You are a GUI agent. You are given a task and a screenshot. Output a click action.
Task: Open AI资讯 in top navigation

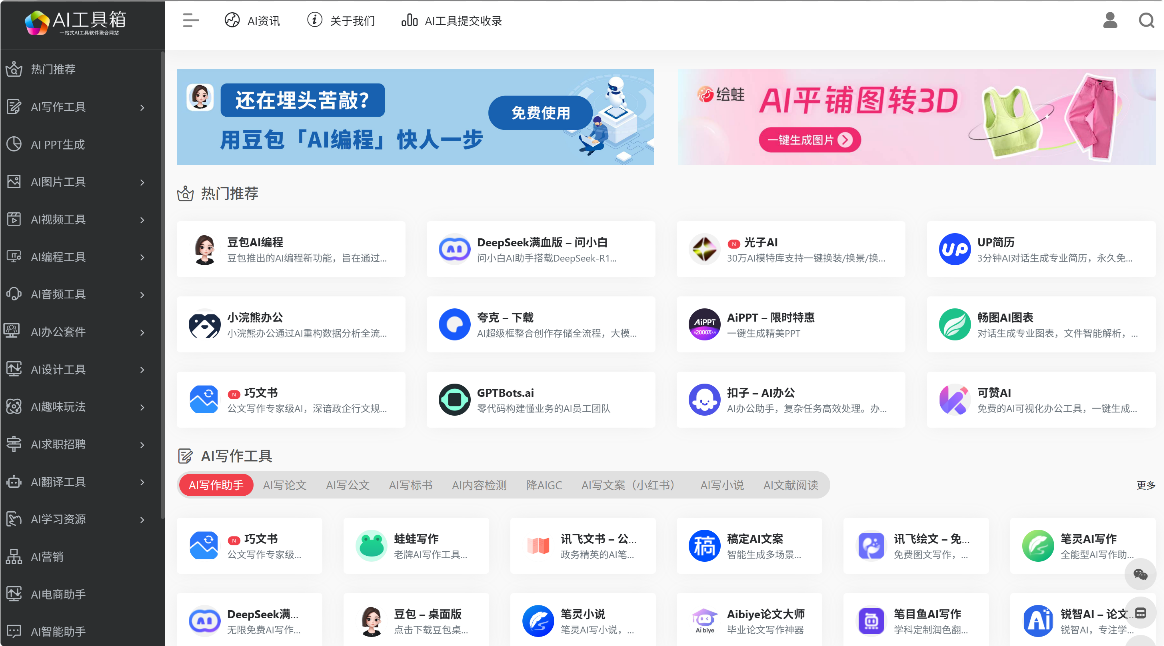(252, 21)
